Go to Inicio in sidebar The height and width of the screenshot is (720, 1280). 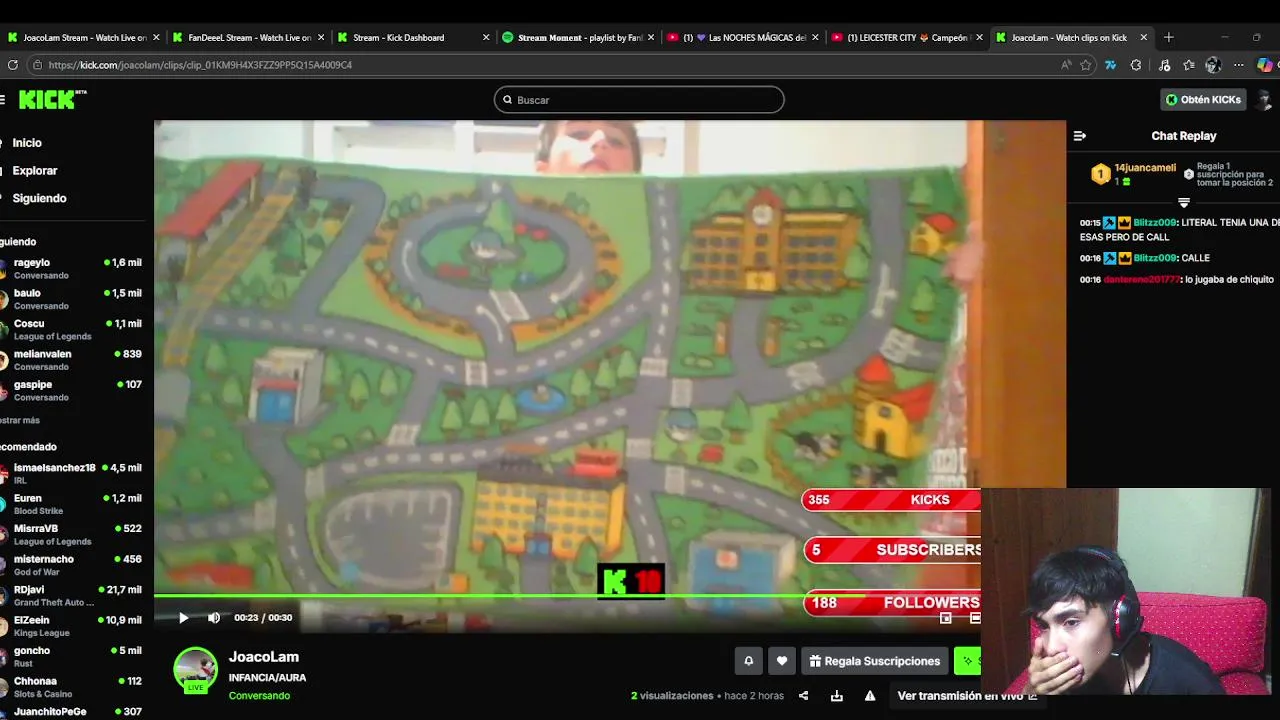coord(27,143)
